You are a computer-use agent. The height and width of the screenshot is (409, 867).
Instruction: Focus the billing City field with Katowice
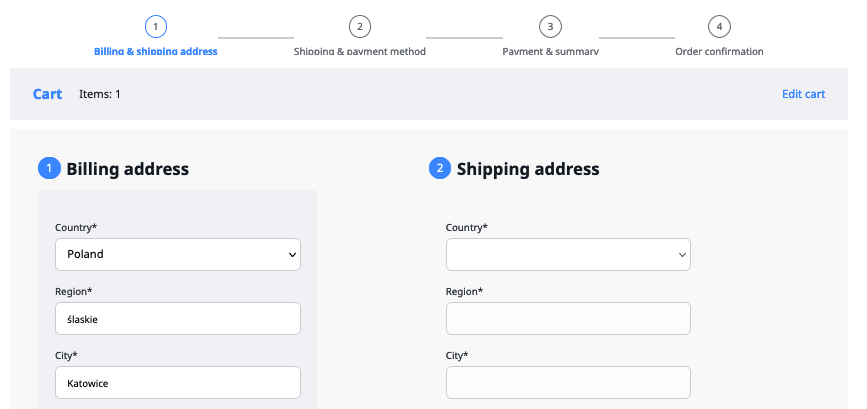click(x=178, y=383)
